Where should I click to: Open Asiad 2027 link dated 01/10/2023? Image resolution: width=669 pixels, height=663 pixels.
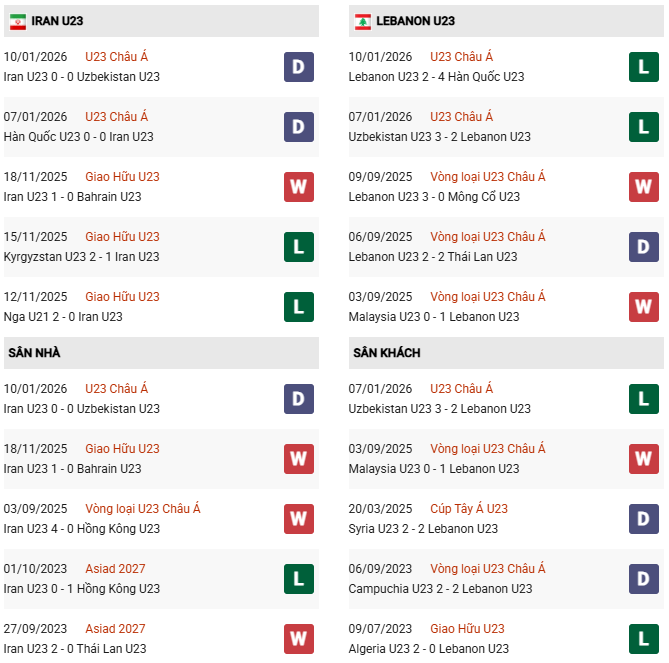(115, 569)
